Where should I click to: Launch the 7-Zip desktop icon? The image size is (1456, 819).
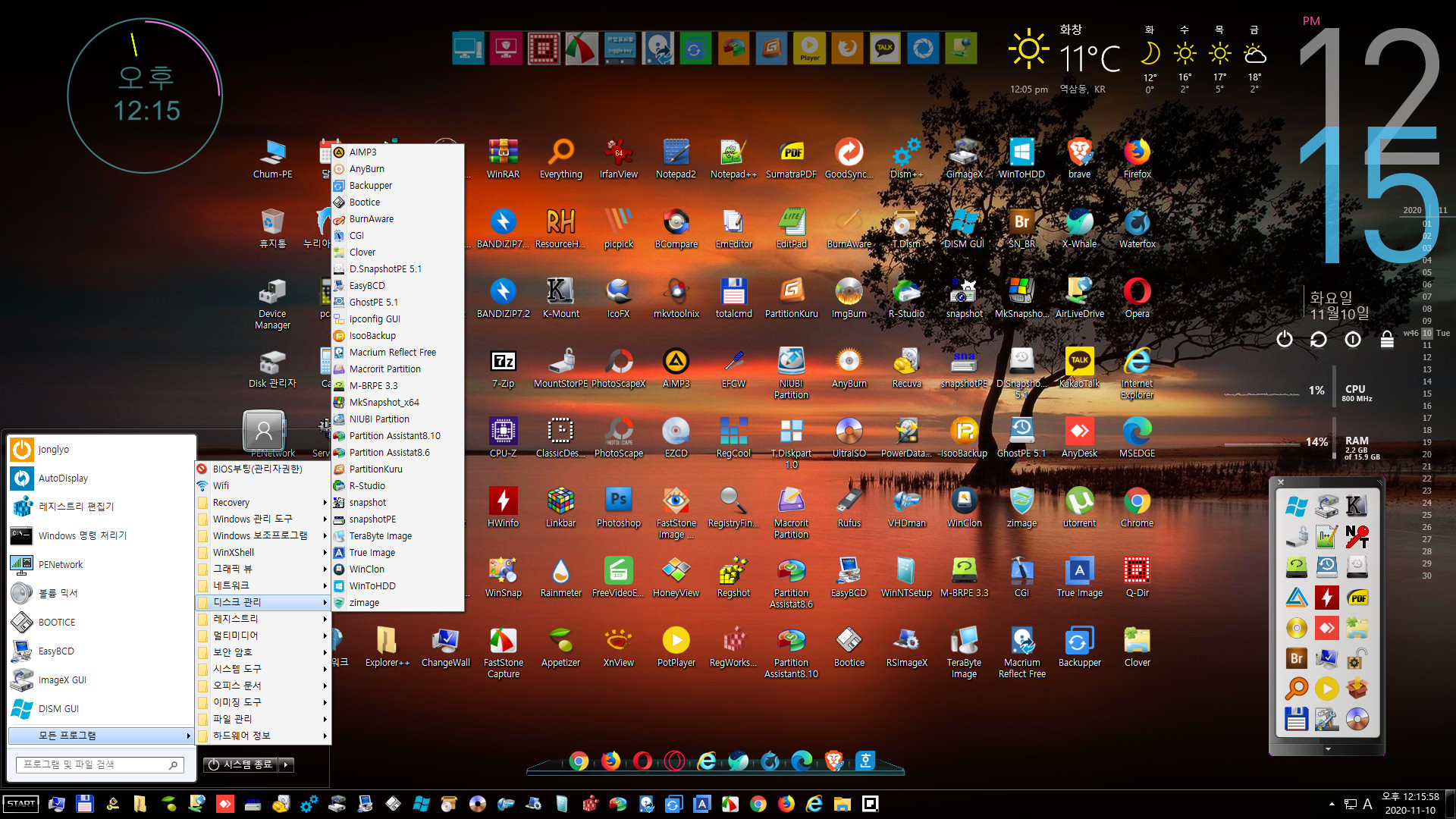tap(503, 368)
